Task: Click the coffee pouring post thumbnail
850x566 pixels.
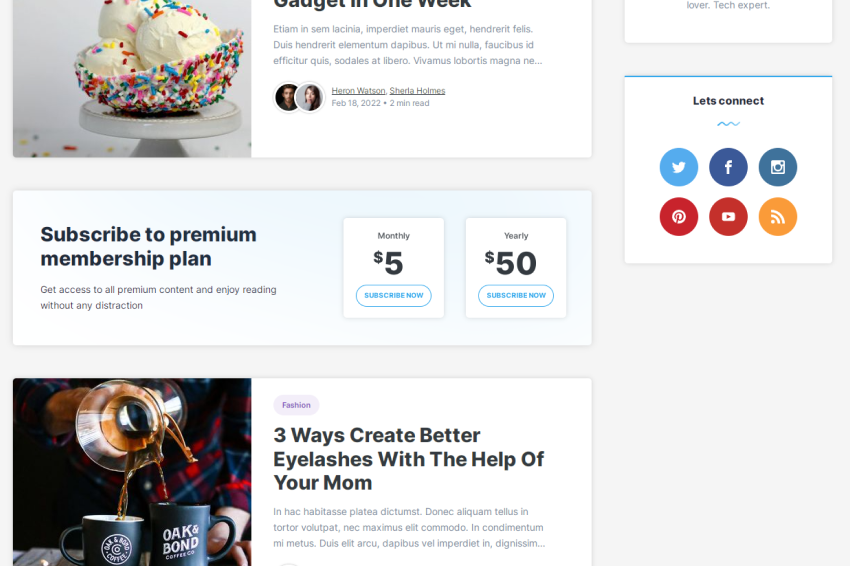Action: coord(132,472)
